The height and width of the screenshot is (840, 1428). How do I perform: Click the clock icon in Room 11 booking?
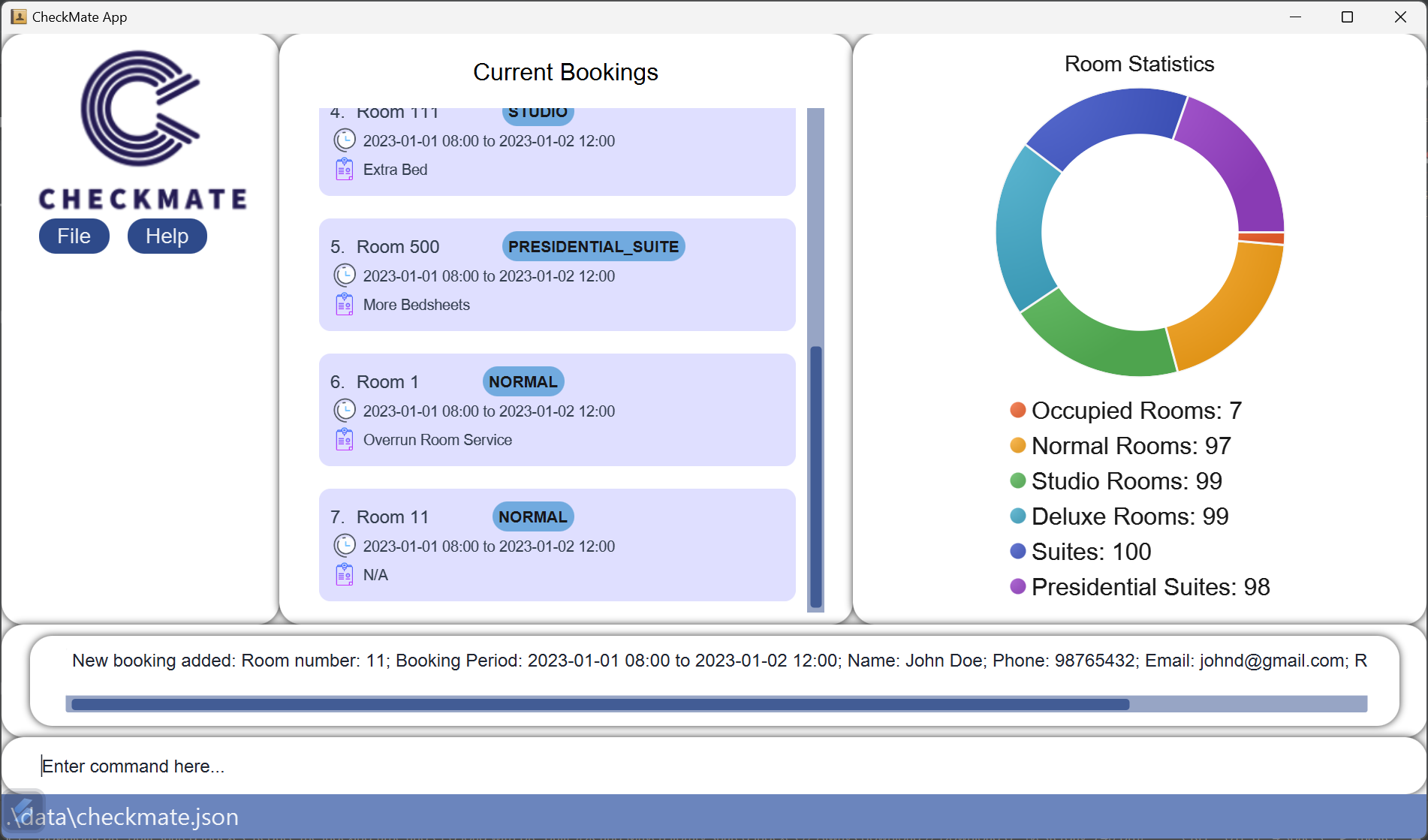(x=345, y=546)
